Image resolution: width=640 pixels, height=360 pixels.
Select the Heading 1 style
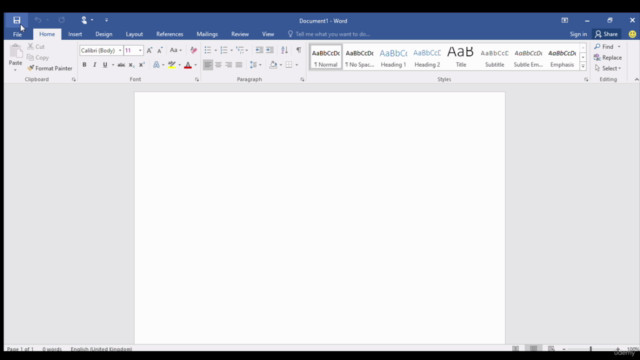point(393,58)
